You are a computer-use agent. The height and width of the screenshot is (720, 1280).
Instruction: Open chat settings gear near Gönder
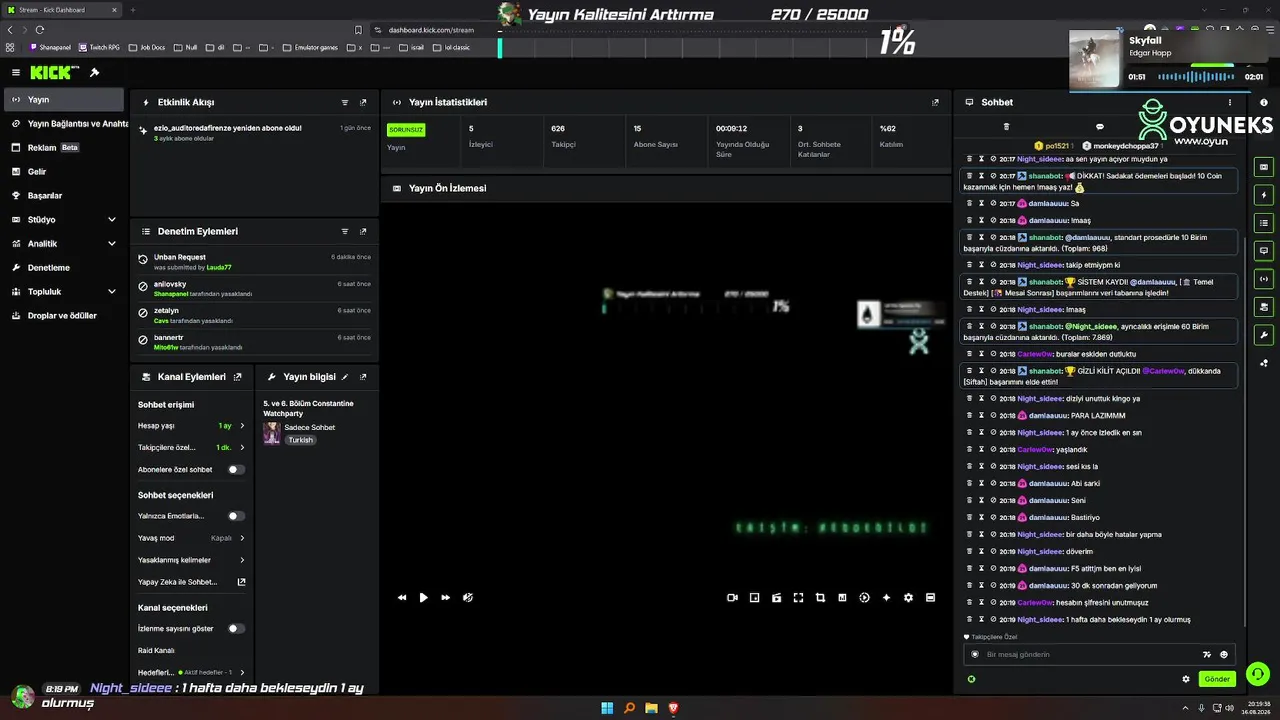tap(1186, 679)
